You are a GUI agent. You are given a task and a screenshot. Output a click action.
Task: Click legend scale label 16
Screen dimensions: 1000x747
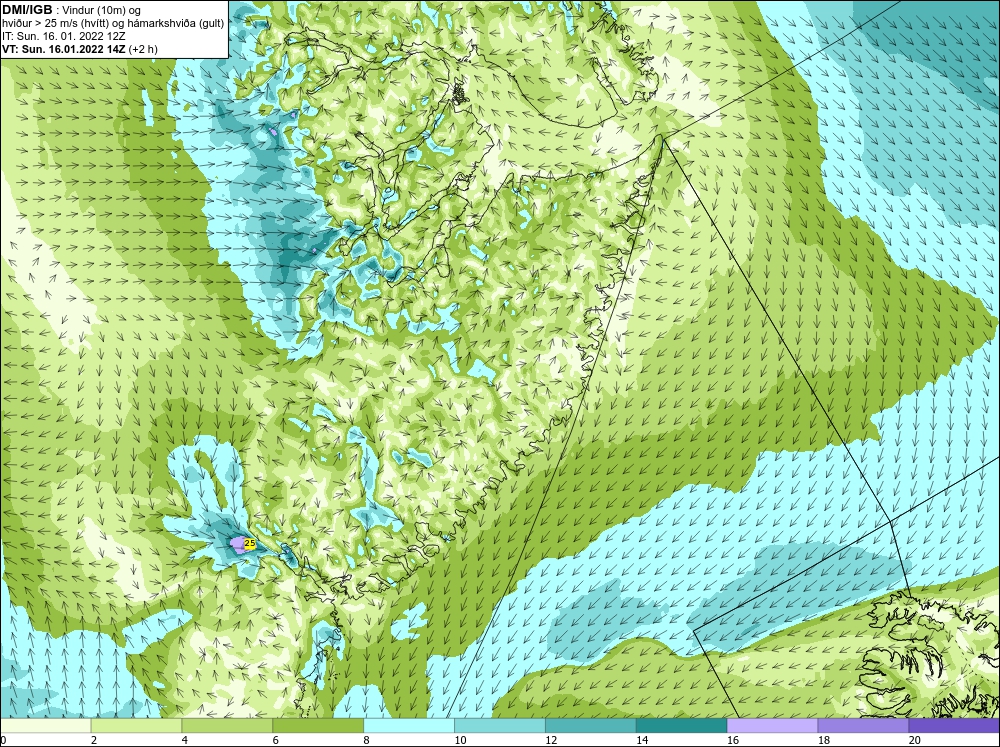point(733,740)
